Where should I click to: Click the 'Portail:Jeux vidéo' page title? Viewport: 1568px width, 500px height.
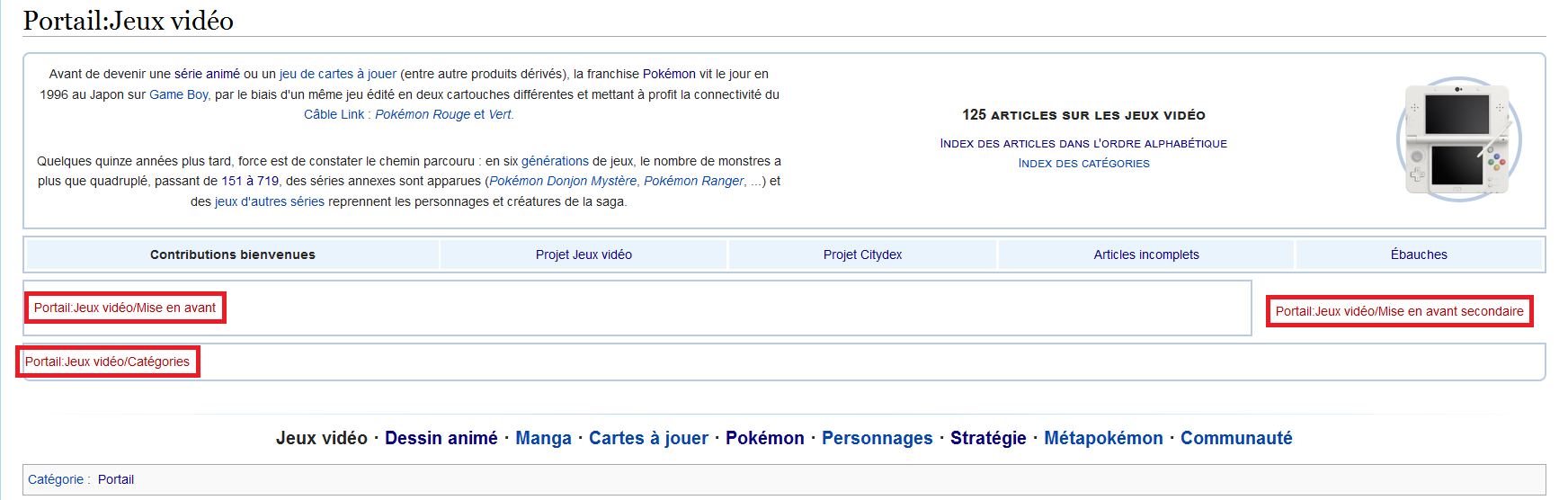129,21
